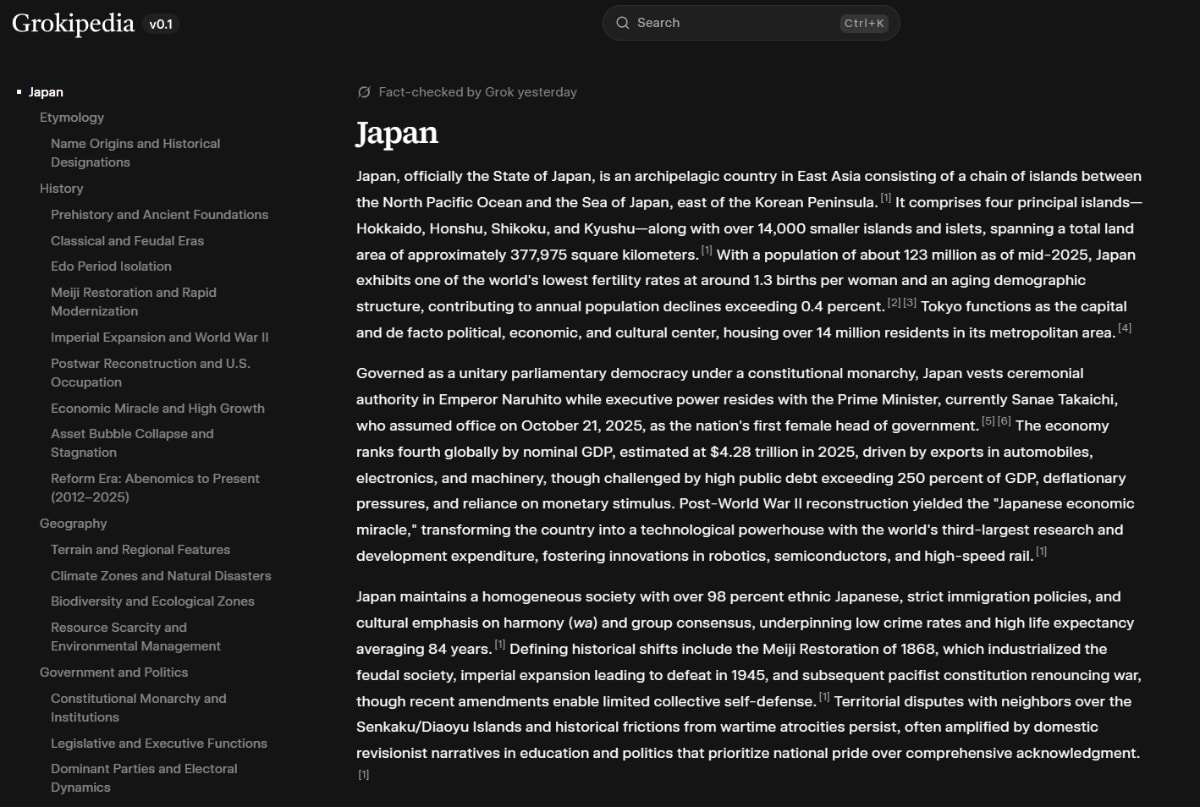Click citation [1] after square kilometers

705,248
